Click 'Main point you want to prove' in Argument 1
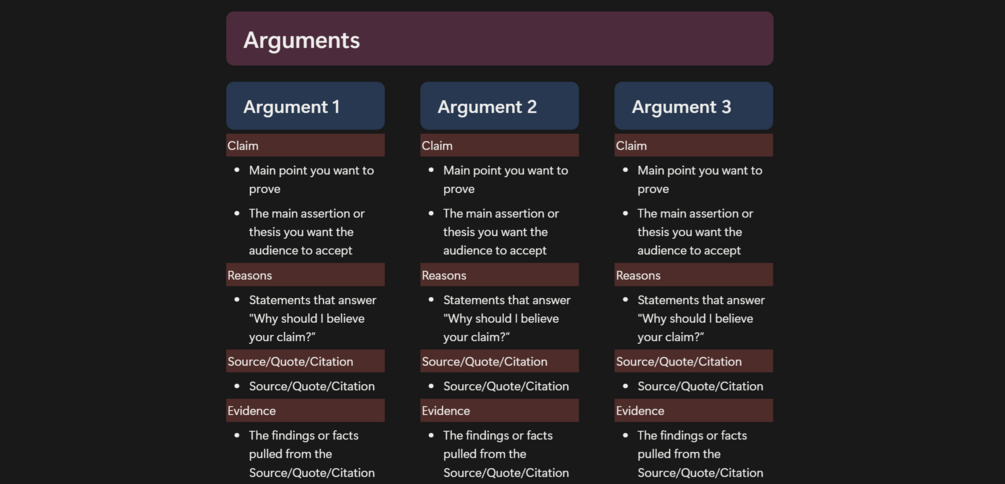This screenshot has width=1005, height=484. [311, 179]
